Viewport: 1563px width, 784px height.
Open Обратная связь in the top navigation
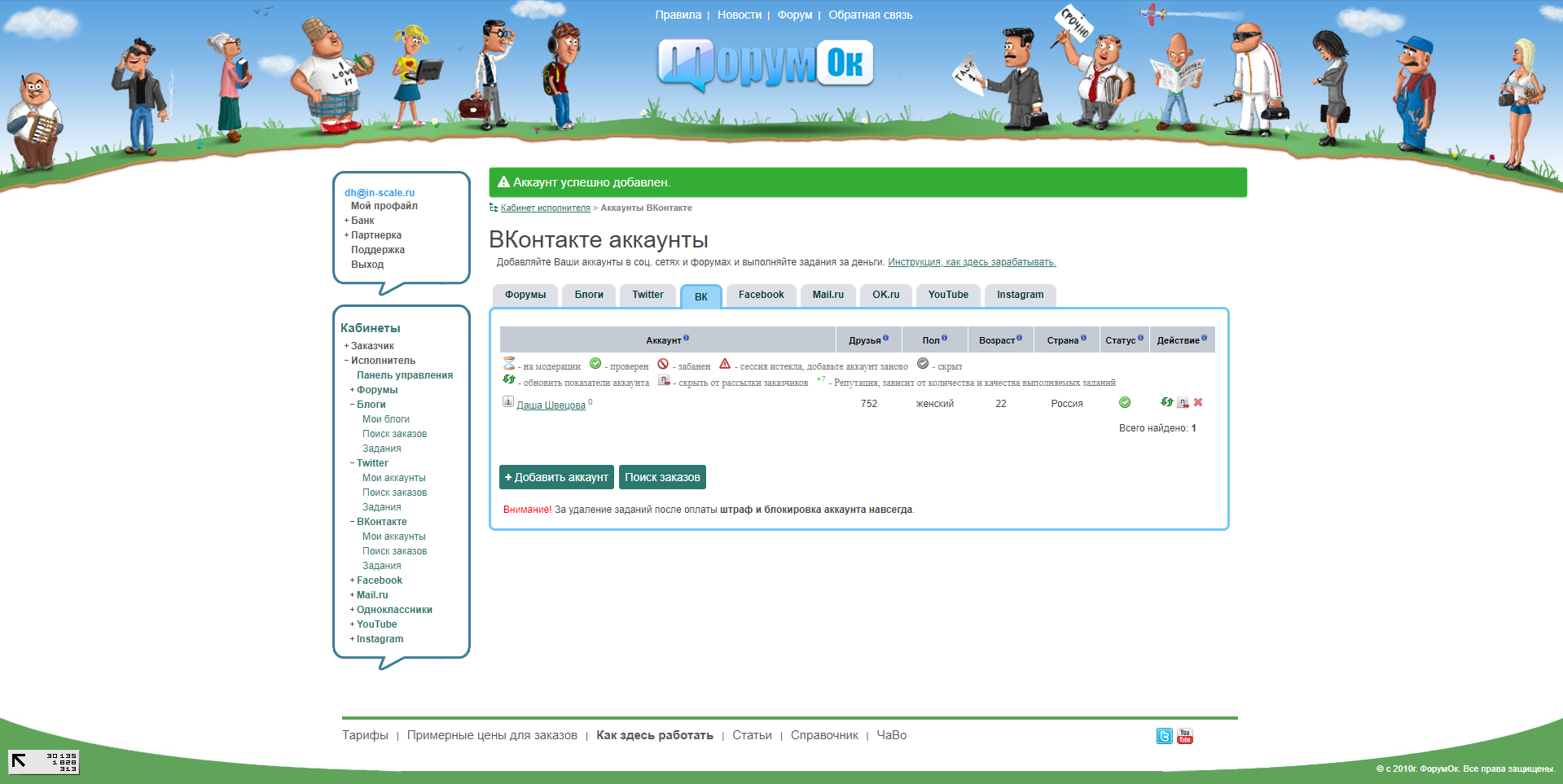(x=871, y=15)
